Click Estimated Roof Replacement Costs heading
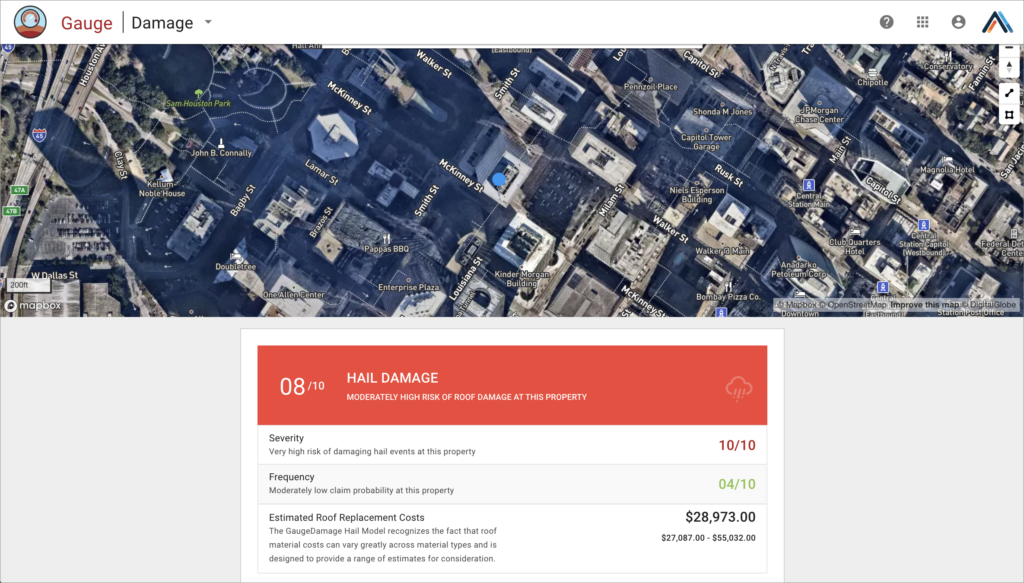The image size is (1024, 583). click(347, 518)
